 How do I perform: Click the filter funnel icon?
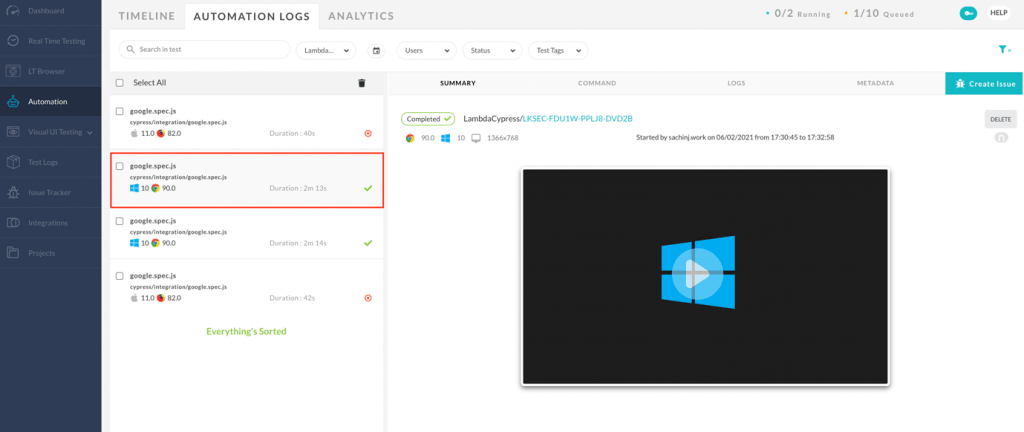pos(1003,49)
